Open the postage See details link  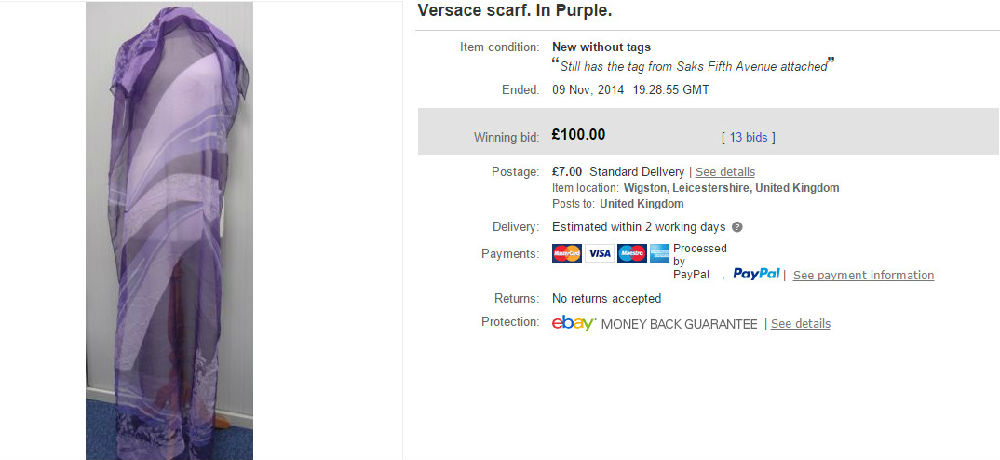pyautogui.click(x=725, y=172)
